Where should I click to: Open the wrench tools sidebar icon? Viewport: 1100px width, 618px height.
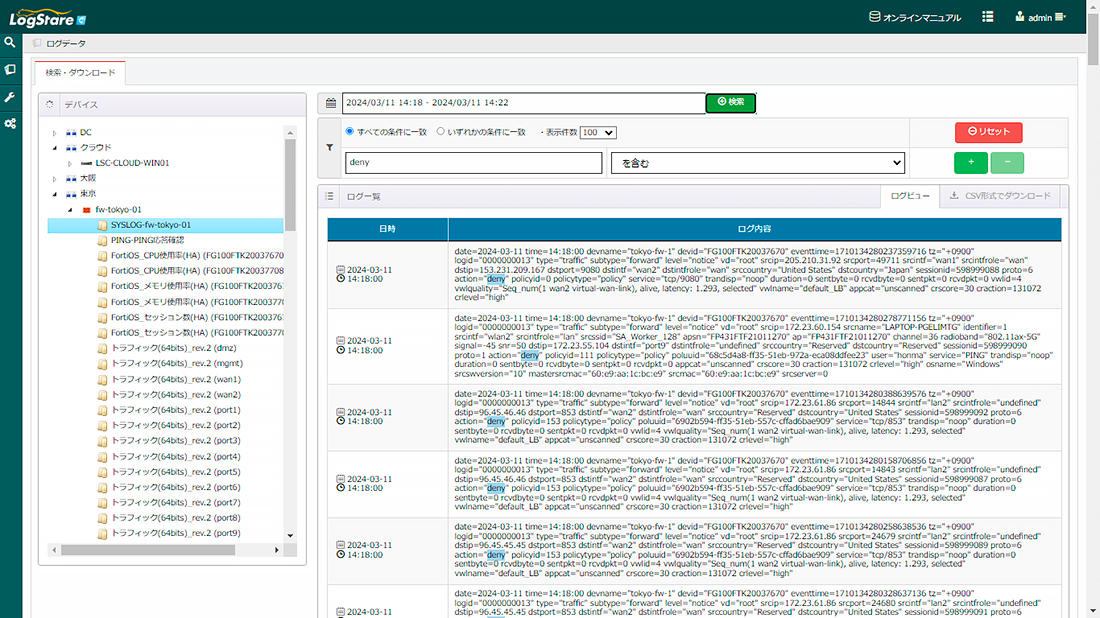pyautogui.click(x=10, y=97)
